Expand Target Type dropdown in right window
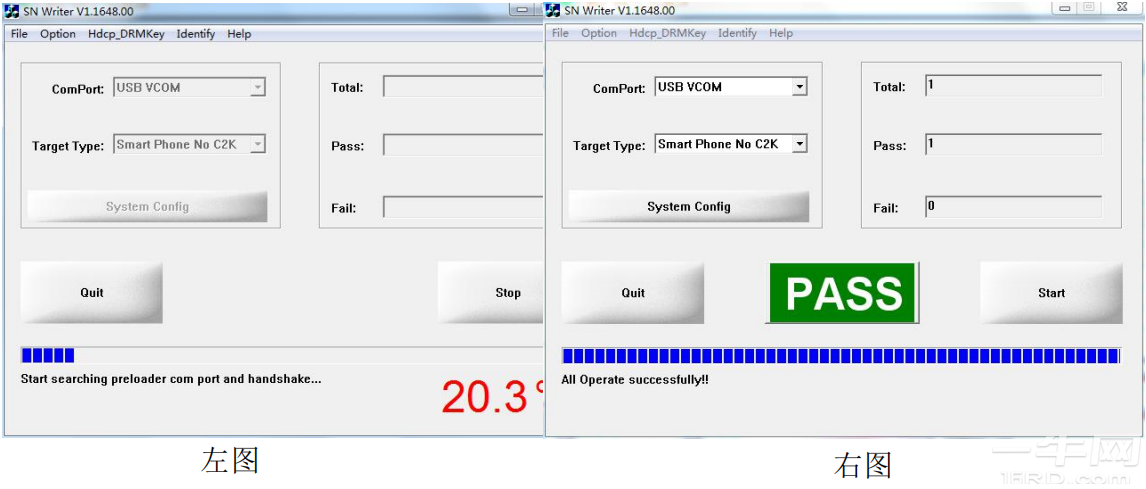1146x489 pixels. point(799,144)
